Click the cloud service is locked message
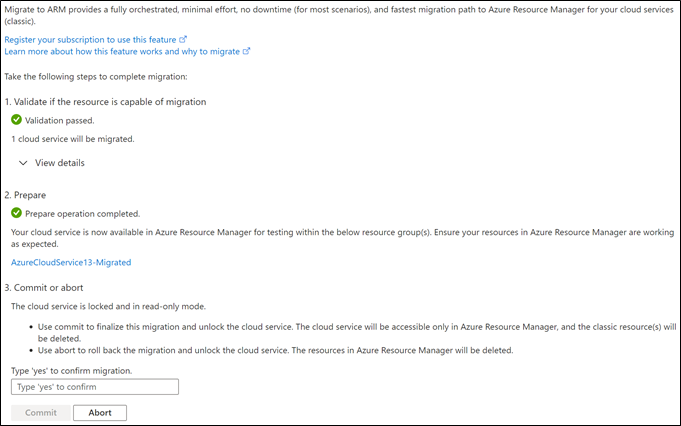This screenshot has height=426, width=681. point(109,306)
